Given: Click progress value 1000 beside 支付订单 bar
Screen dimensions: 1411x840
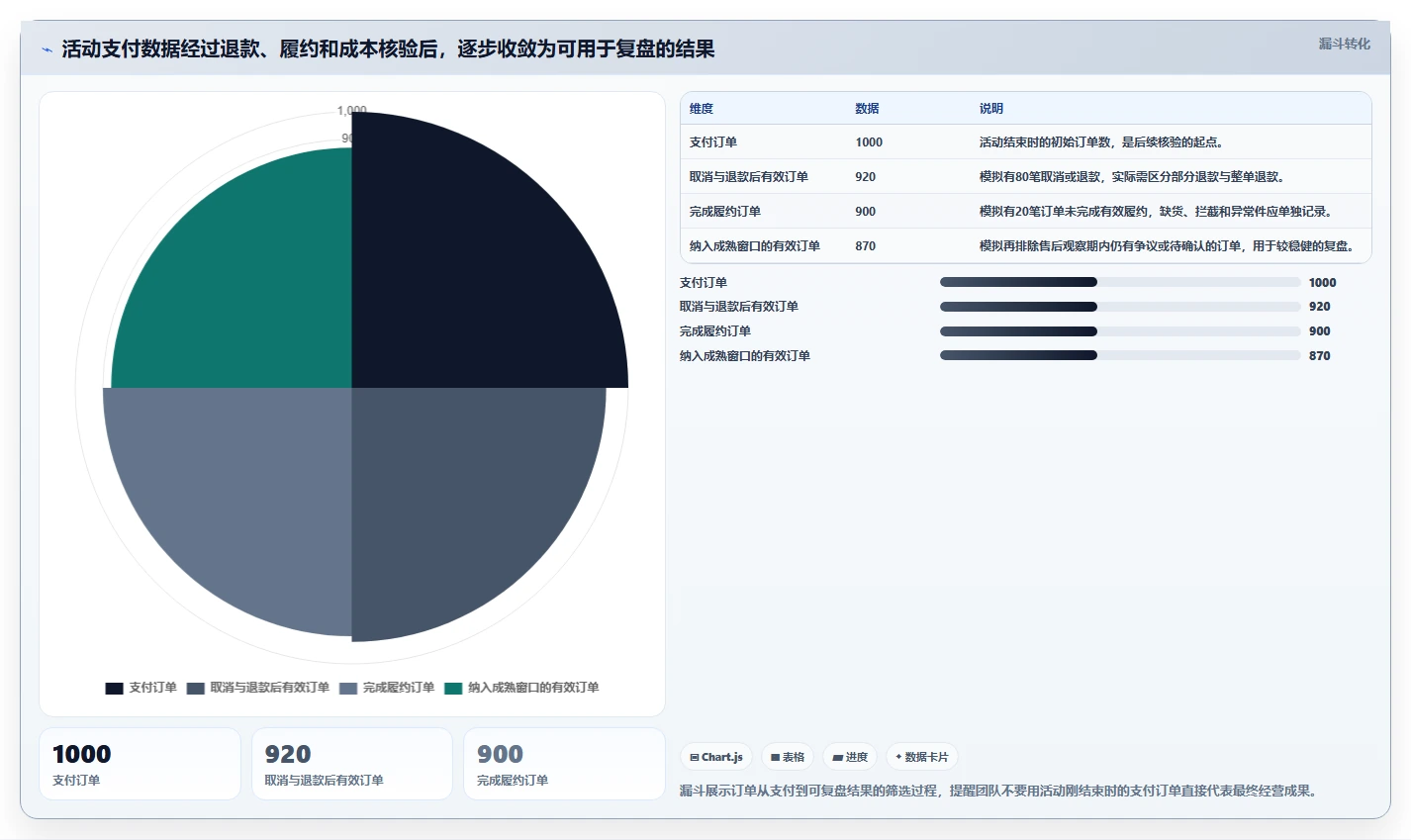Looking at the screenshot, I should [1322, 283].
